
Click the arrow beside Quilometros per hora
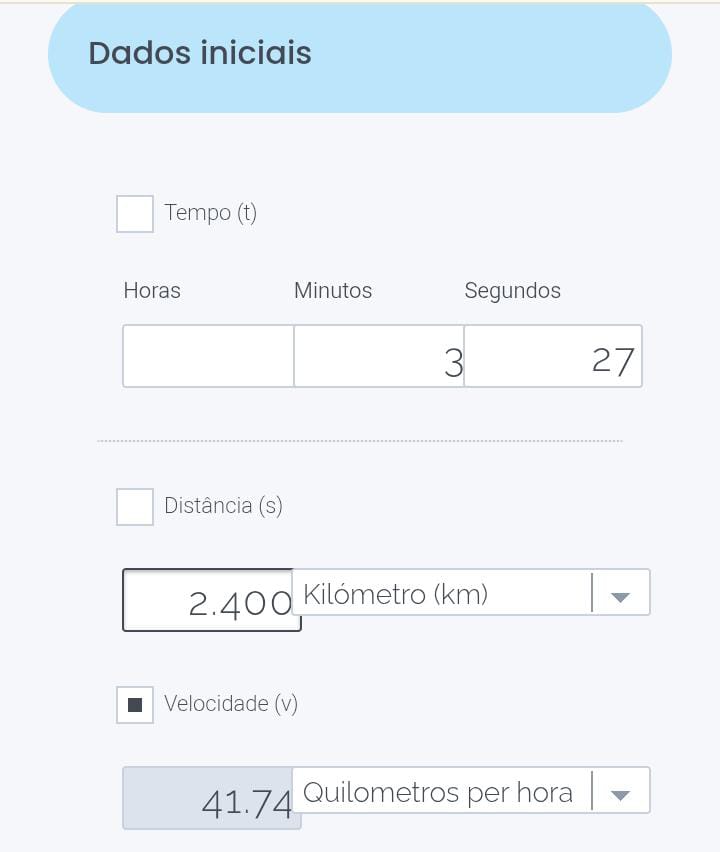(620, 793)
